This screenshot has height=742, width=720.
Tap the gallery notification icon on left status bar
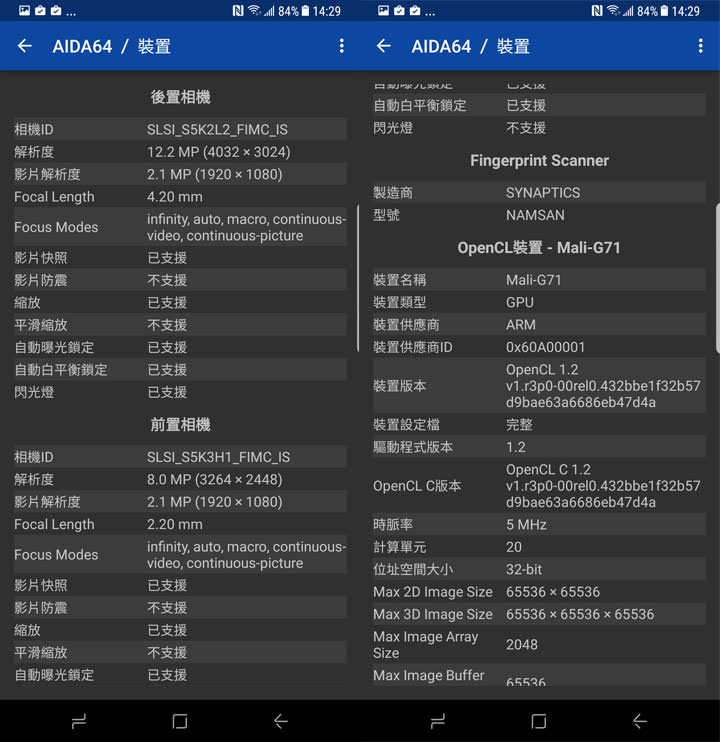pos(24,10)
